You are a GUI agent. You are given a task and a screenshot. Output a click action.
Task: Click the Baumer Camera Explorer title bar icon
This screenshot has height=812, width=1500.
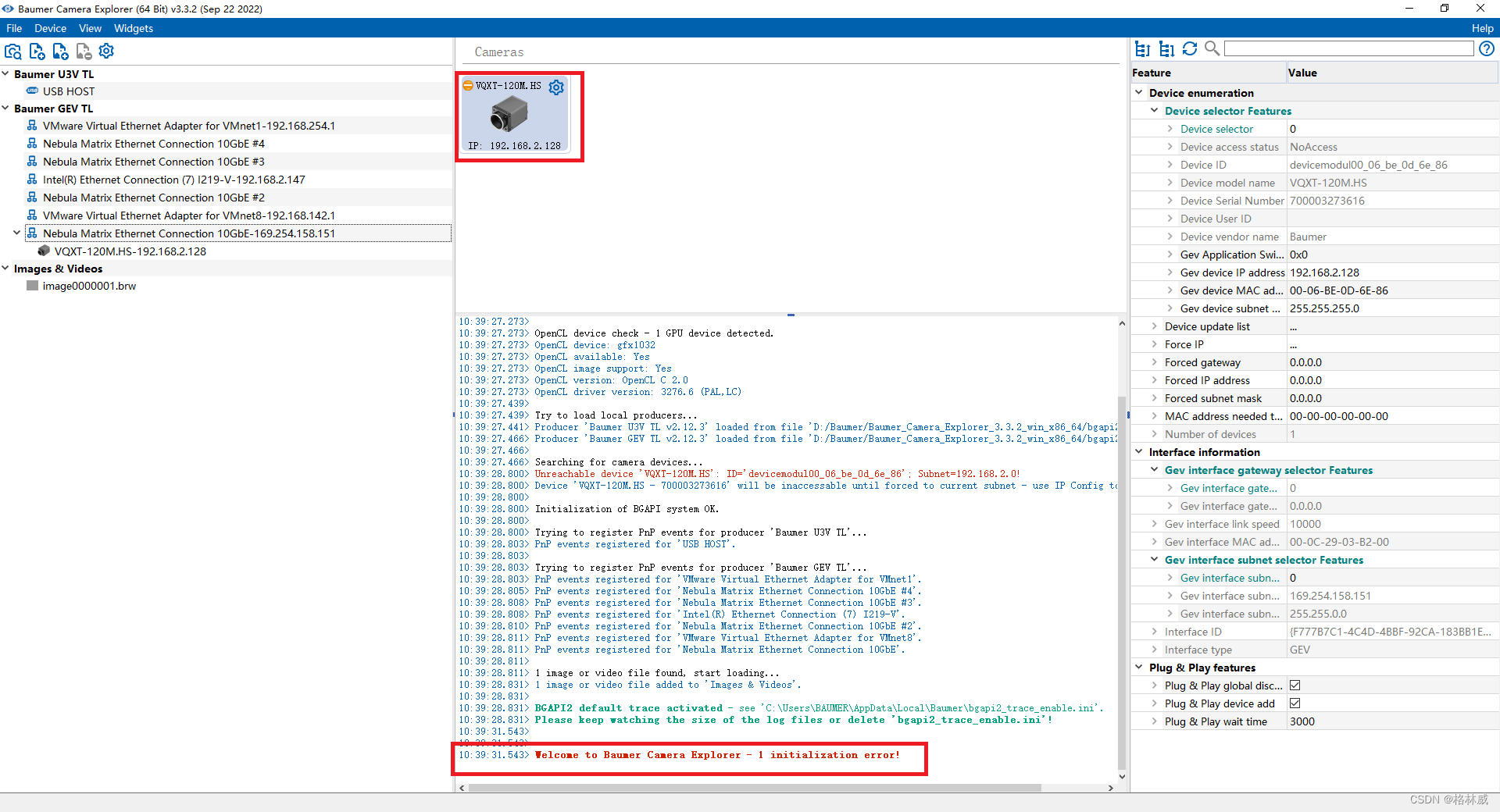(8, 9)
